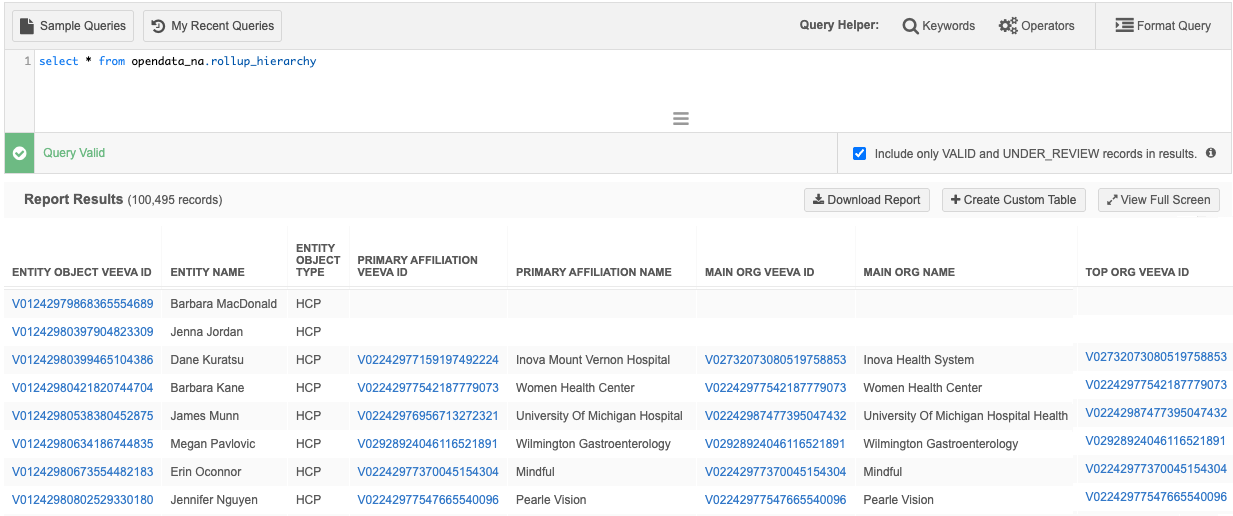This screenshot has height=516, width=1233.
Task: Click the Format Query button
Action: coord(1163,26)
